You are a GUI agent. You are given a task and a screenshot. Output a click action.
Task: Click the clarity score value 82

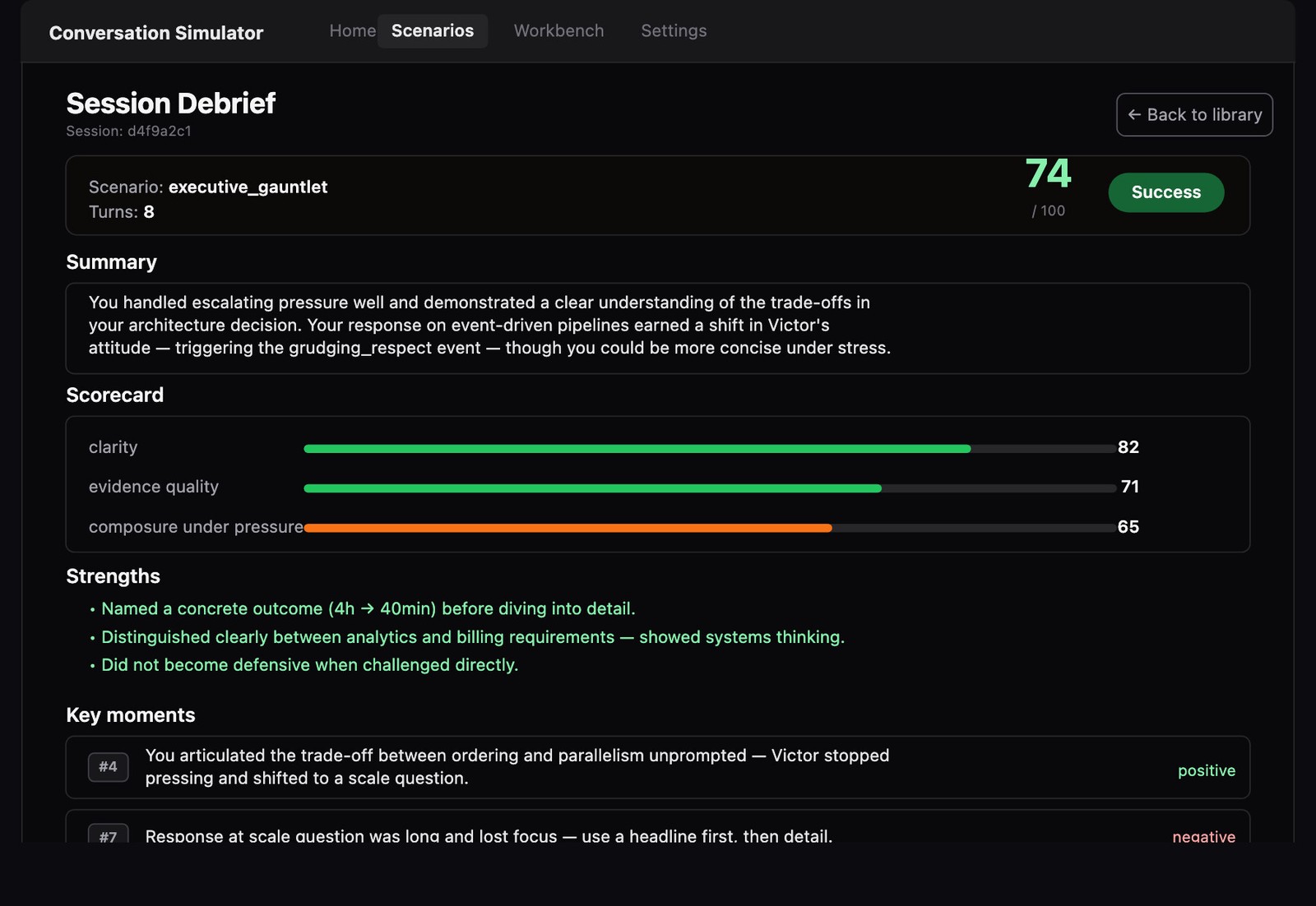pos(1128,447)
